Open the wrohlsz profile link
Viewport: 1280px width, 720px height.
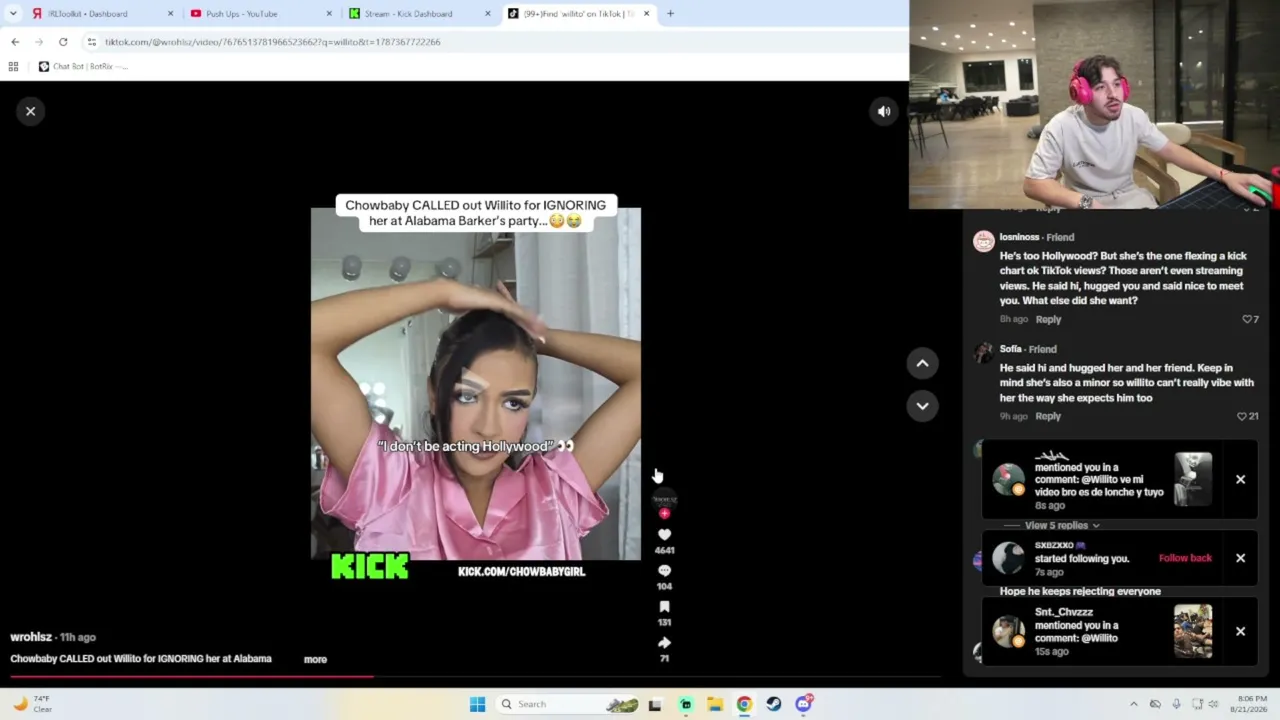[31, 637]
